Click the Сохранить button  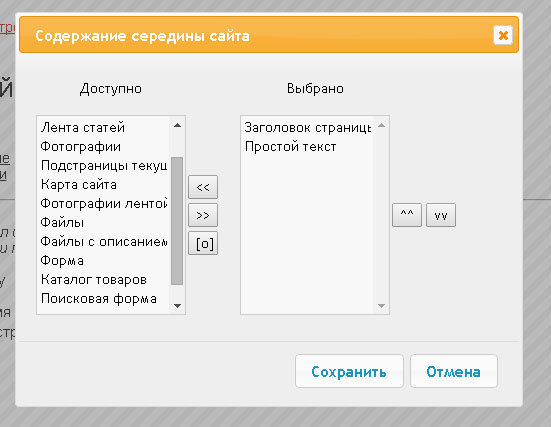click(x=349, y=371)
